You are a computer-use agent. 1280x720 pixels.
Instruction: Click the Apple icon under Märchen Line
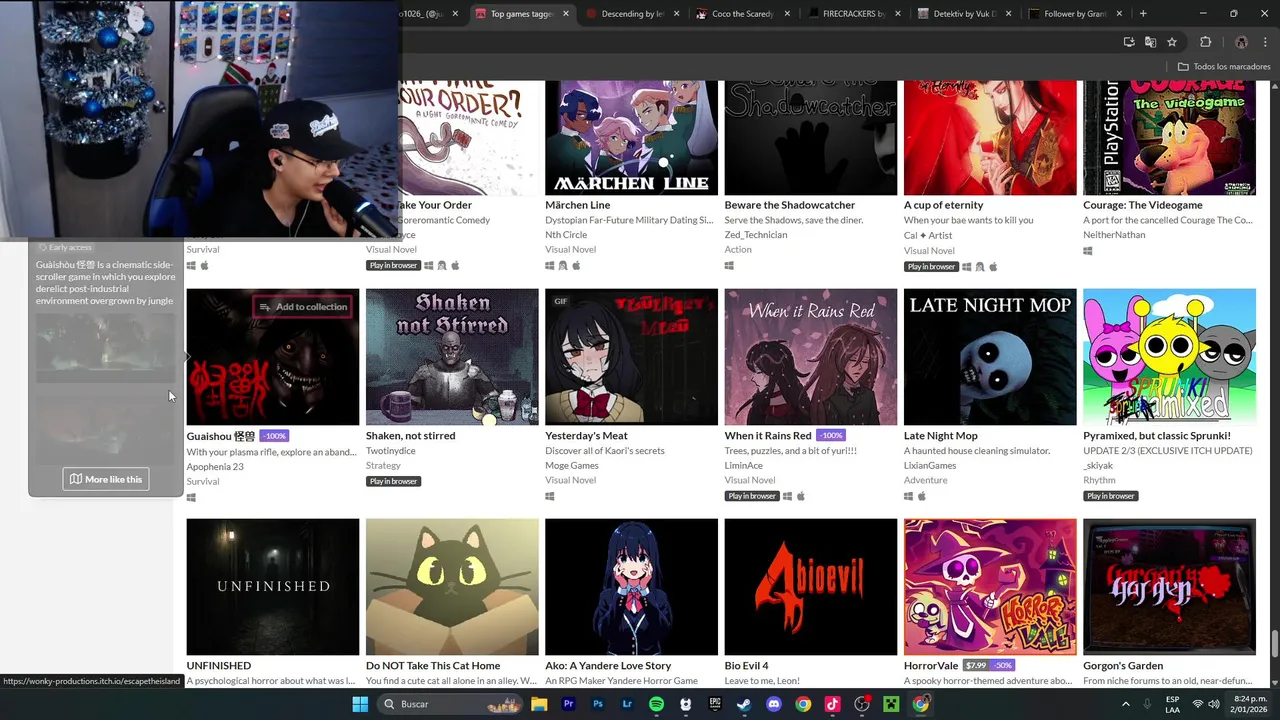(x=576, y=266)
